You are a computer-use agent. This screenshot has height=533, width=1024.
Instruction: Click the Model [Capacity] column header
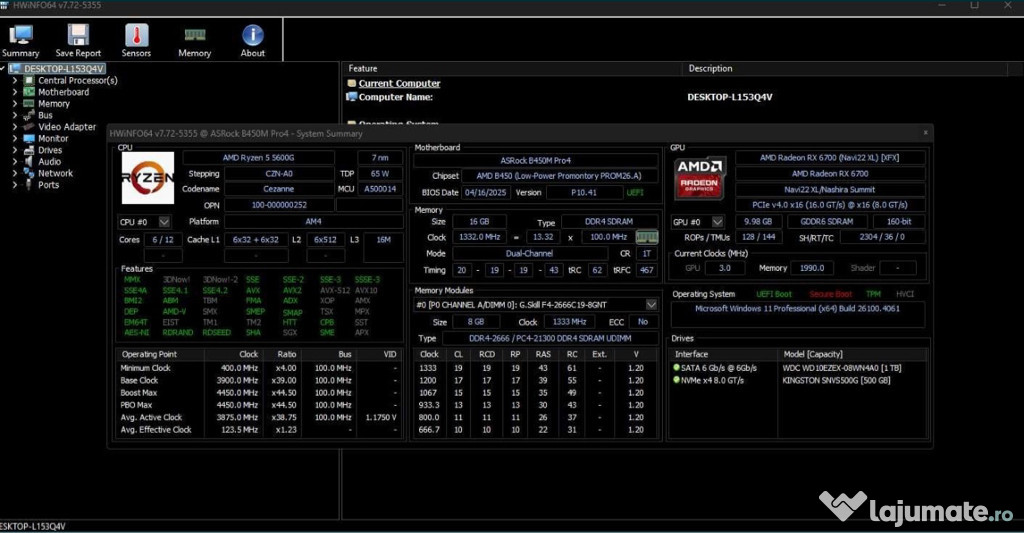853,354
